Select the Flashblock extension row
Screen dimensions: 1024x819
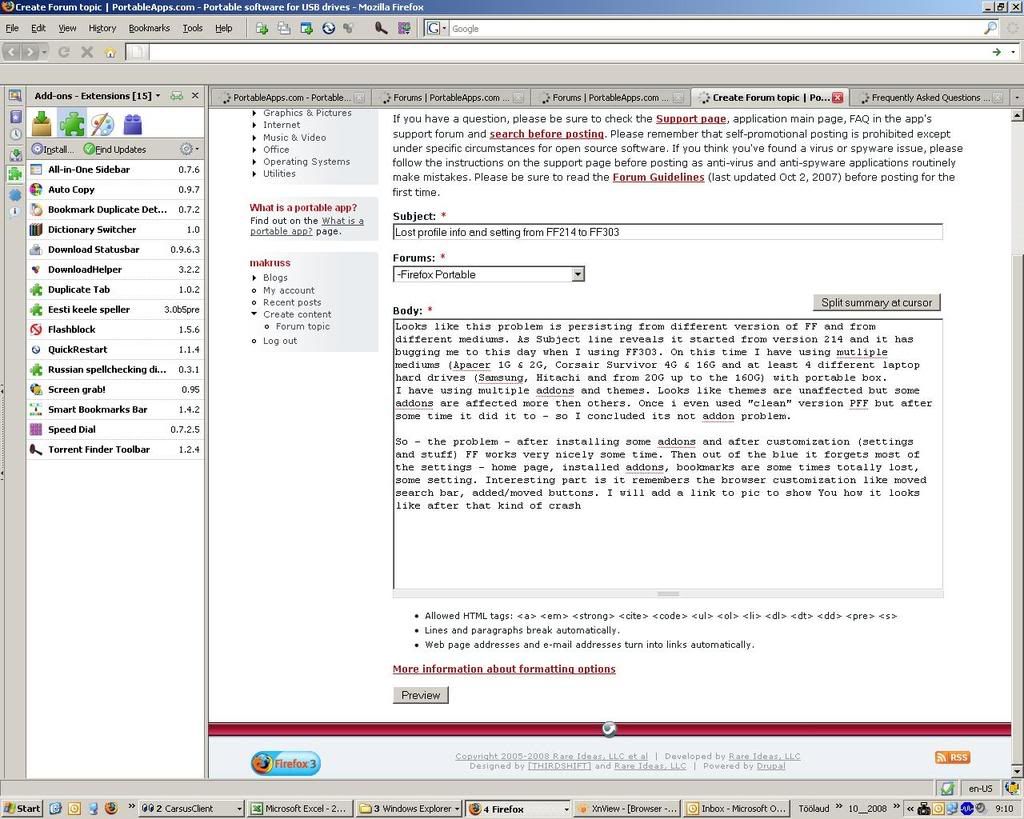pyautogui.click(x=116, y=329)
